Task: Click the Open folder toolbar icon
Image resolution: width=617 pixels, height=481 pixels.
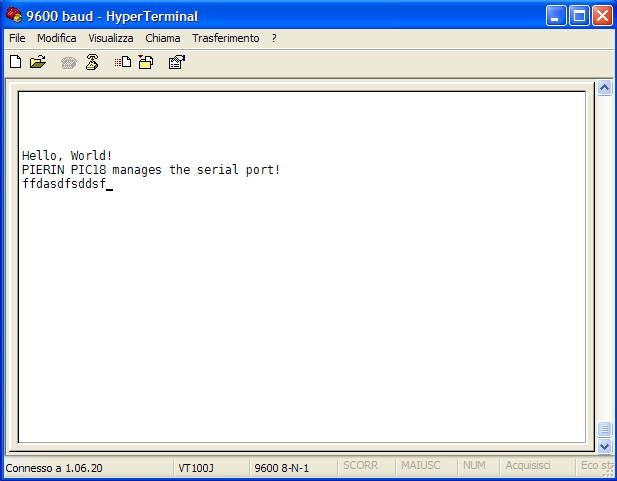Action: click(x=38, y=62)
